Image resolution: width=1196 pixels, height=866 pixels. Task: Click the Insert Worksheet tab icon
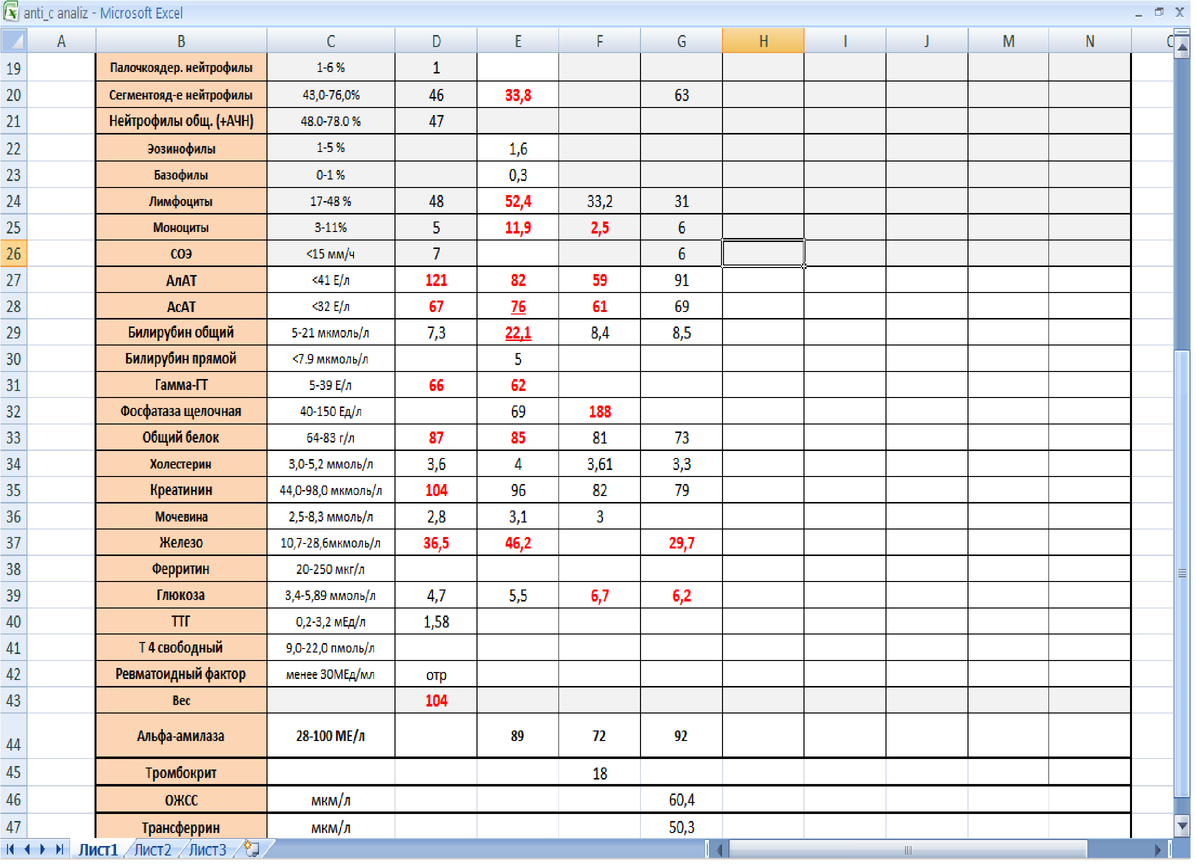tap(251, 850)
